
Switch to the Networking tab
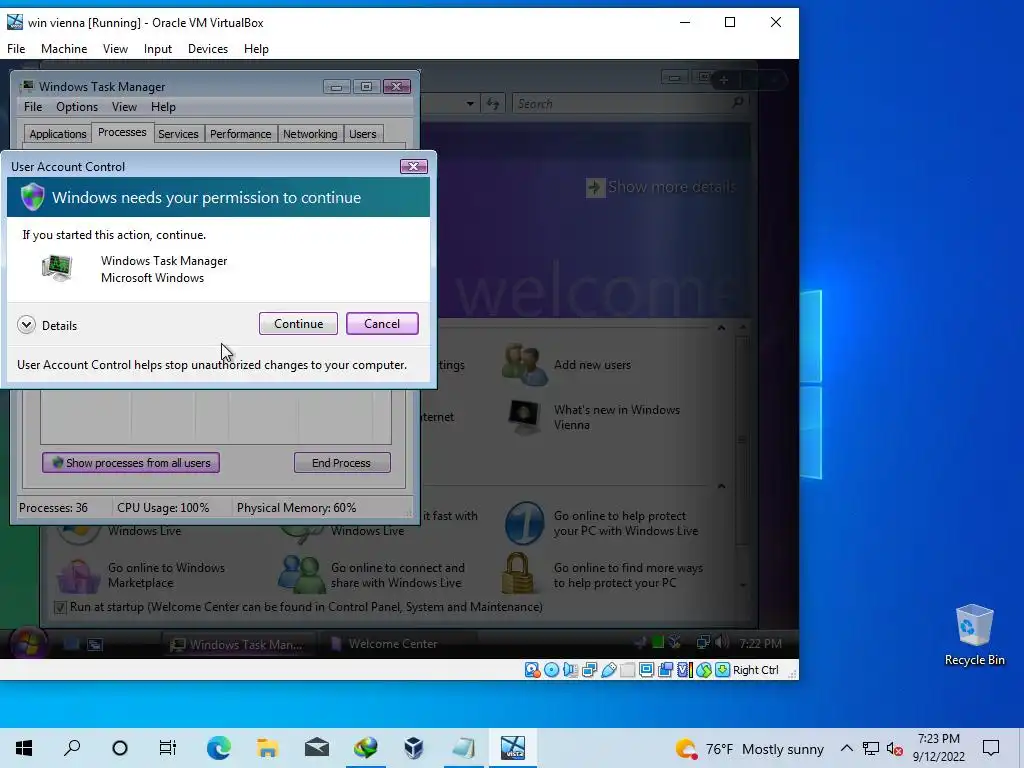[x=310, y=134]
